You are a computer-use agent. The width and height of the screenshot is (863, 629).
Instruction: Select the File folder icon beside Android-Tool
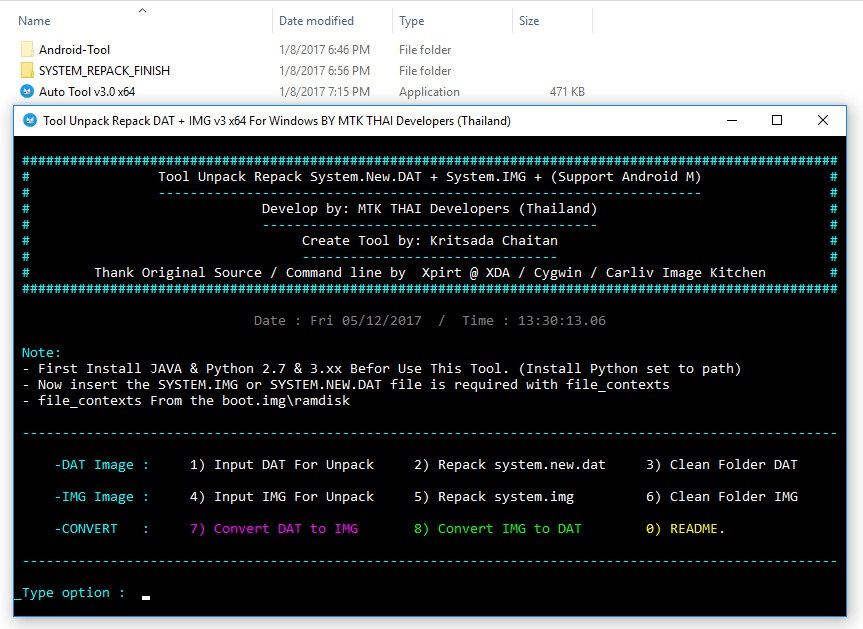(27, 49)
